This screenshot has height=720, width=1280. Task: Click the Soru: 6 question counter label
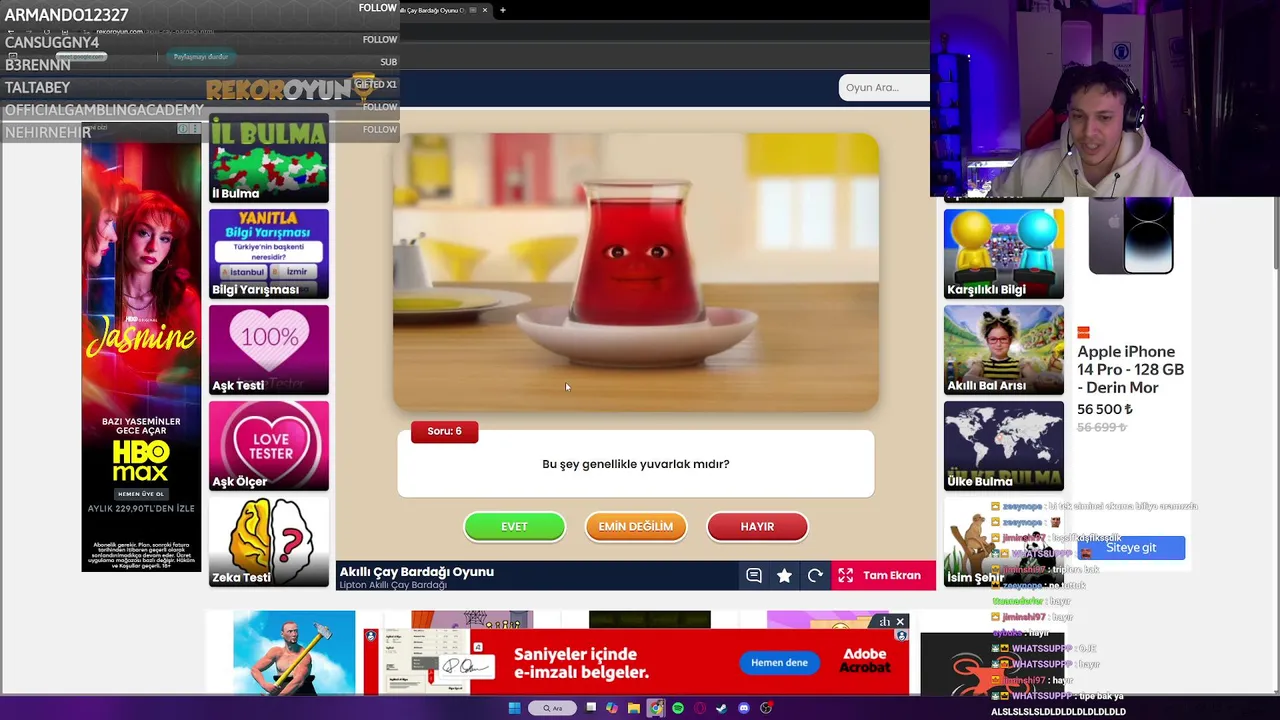(x=445, y=431)
